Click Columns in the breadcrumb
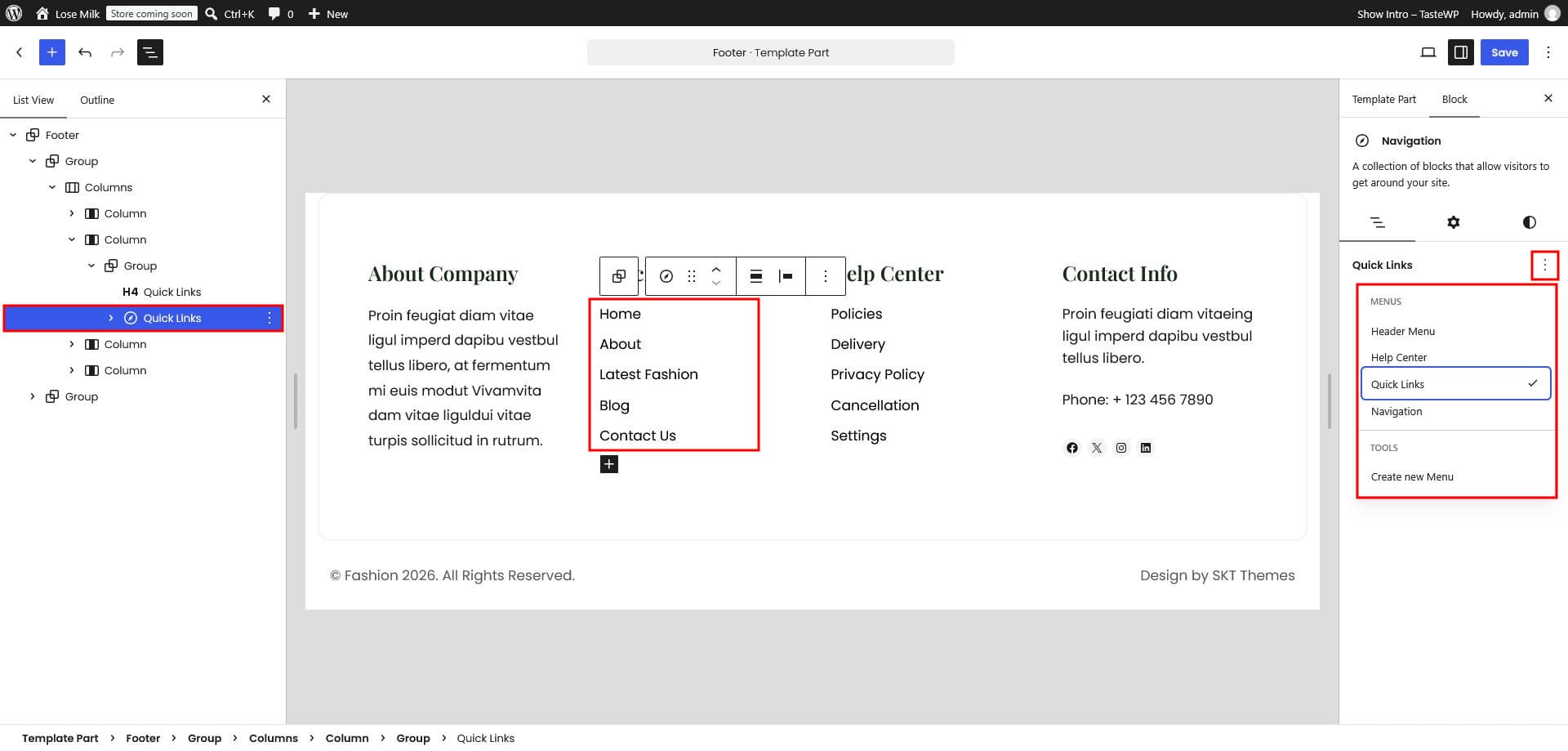 (273, 738)
